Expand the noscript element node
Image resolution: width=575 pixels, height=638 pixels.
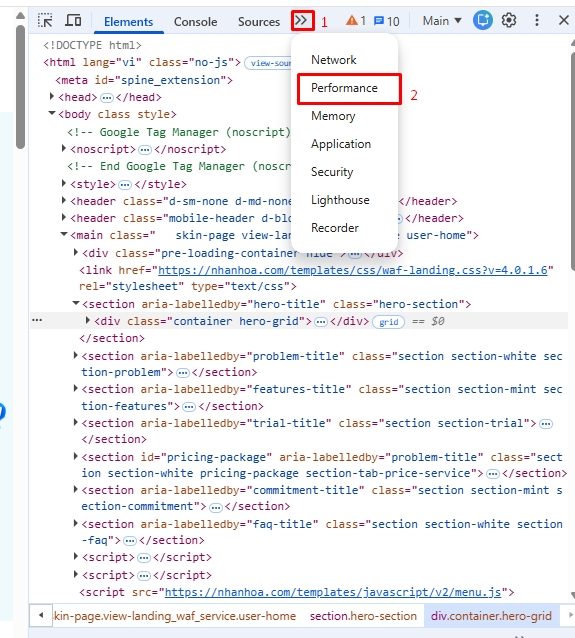point(63,149)
